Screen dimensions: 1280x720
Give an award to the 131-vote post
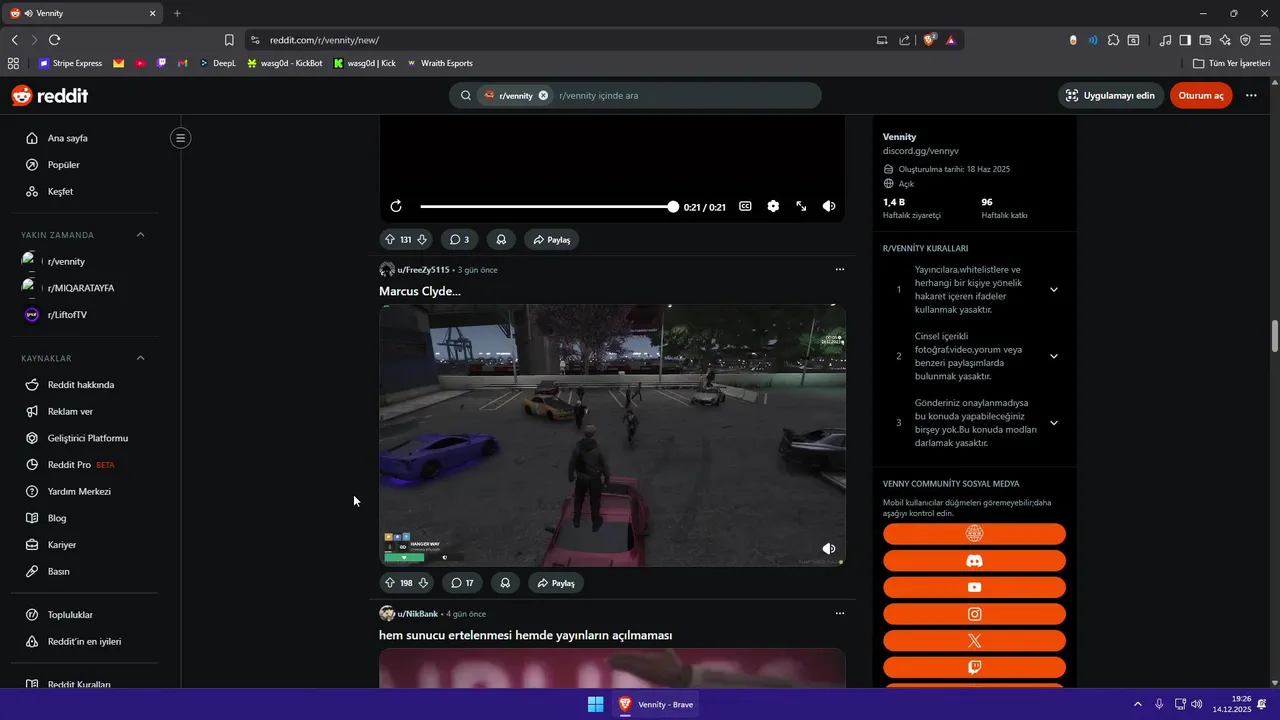(x=501, y=240)
